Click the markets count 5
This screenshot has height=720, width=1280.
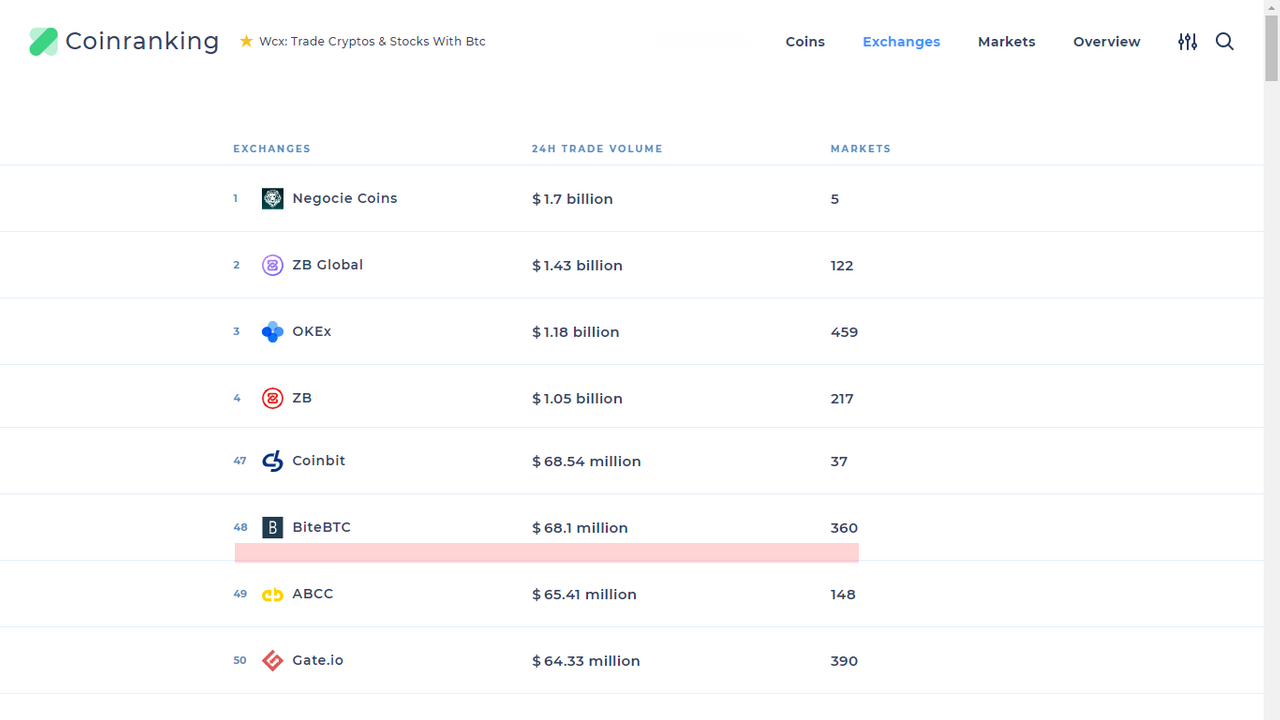835,199
